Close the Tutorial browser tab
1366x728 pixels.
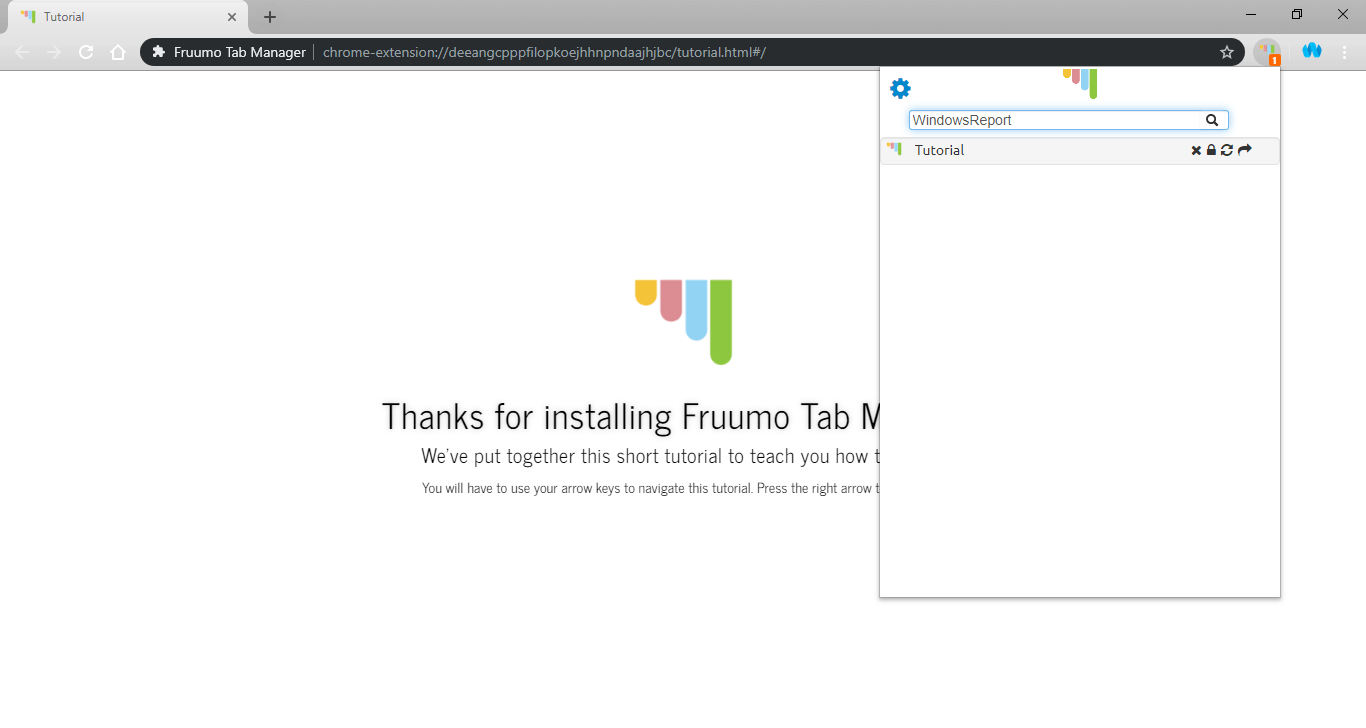pos(232,17)
